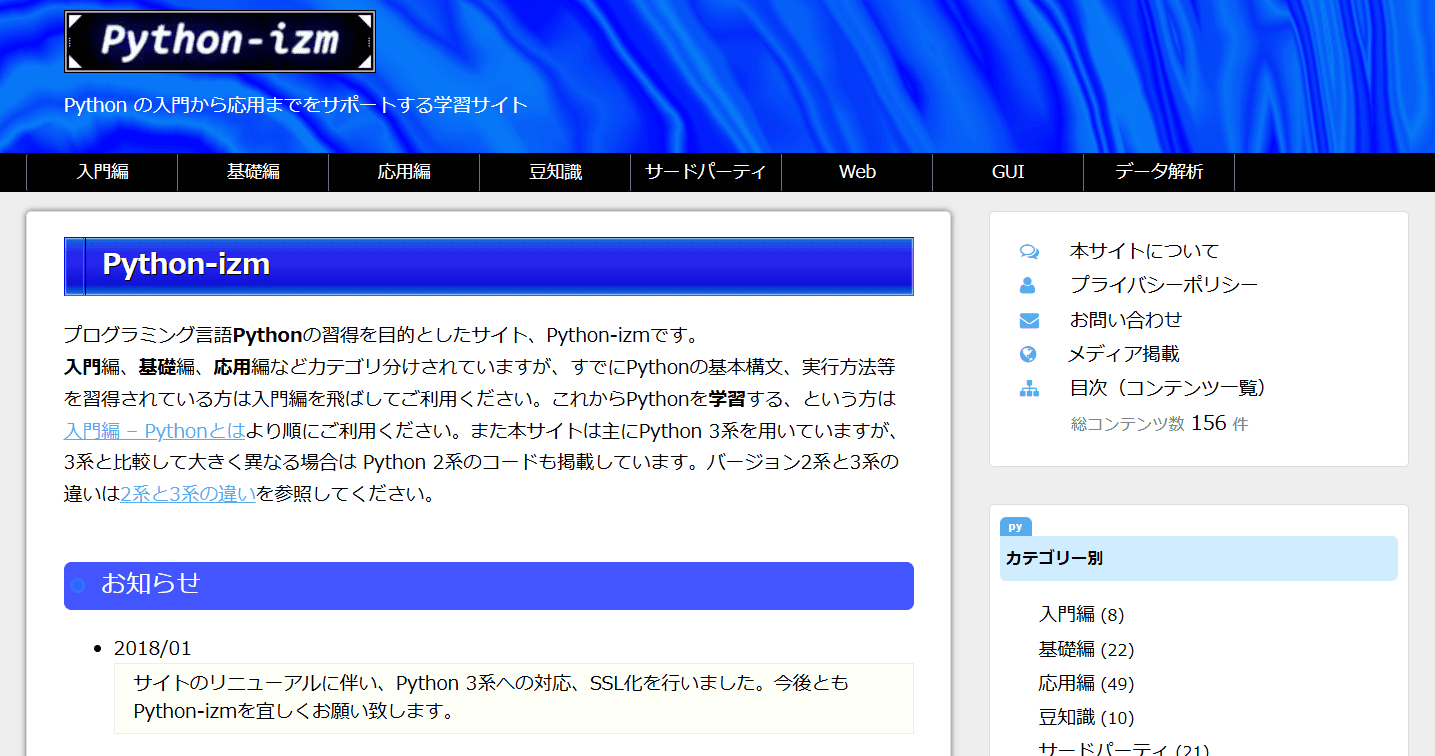
Task: Open 本サイトについて in the sidebar
Action: point(1144,251)
